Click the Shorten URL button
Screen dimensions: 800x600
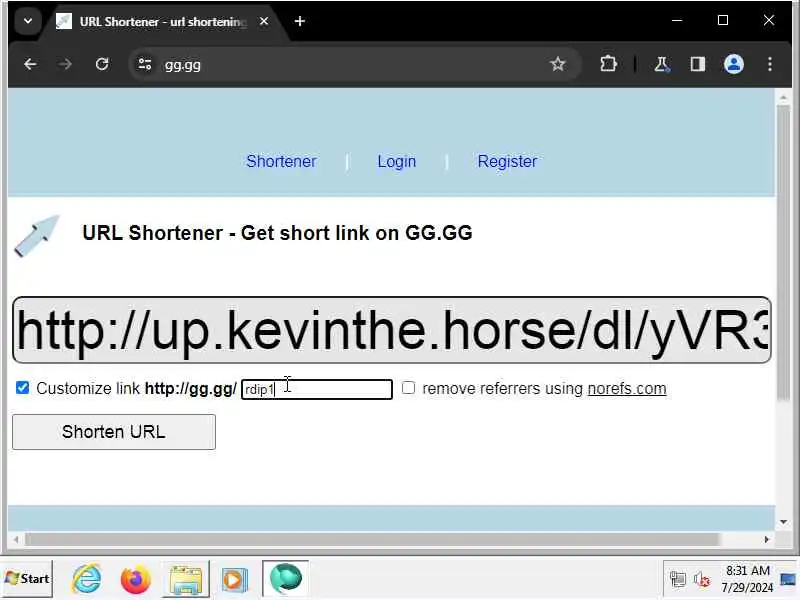114,432
